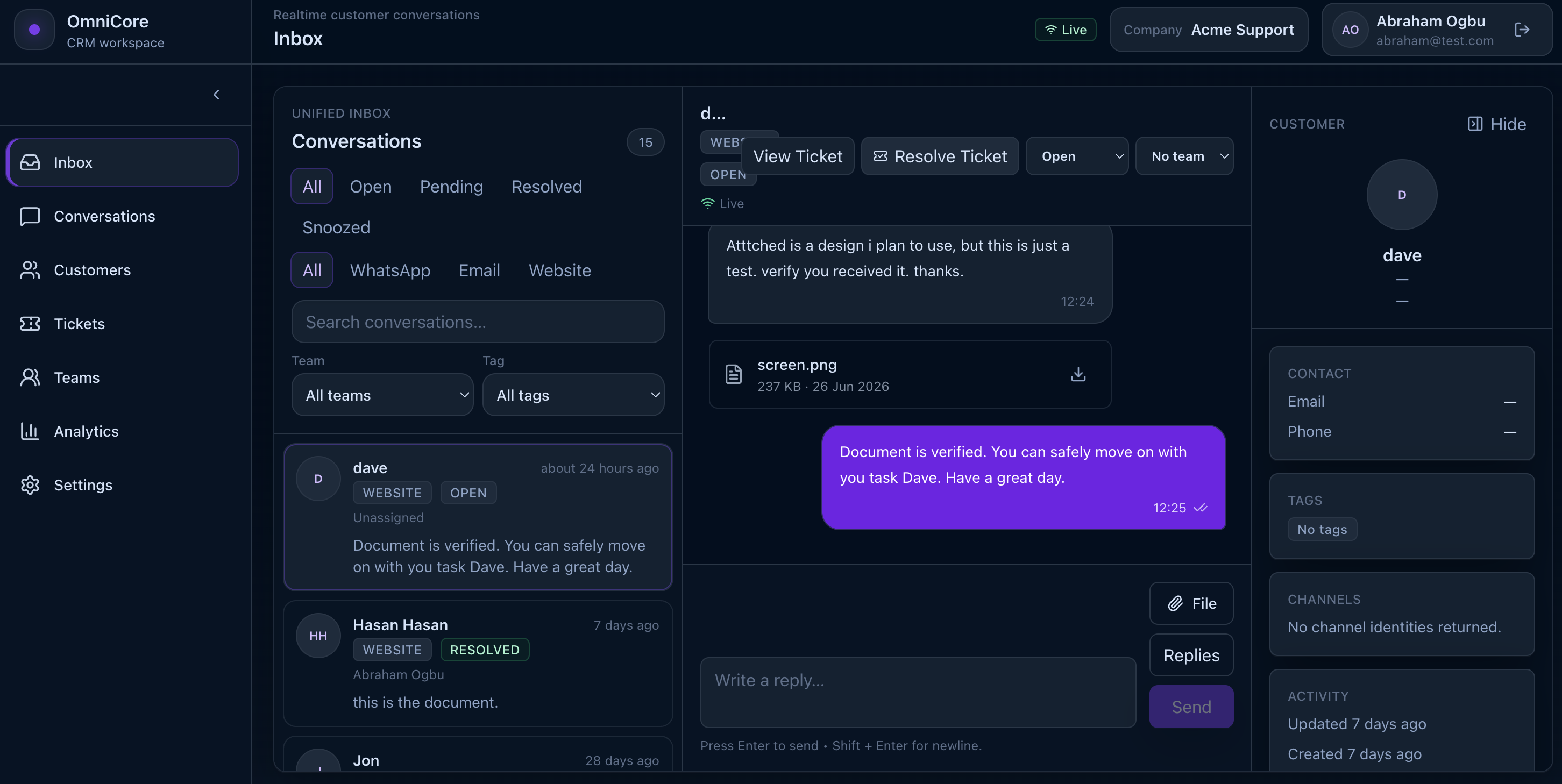
Task: Click the View Ticket button
Action: pos(797,156)
